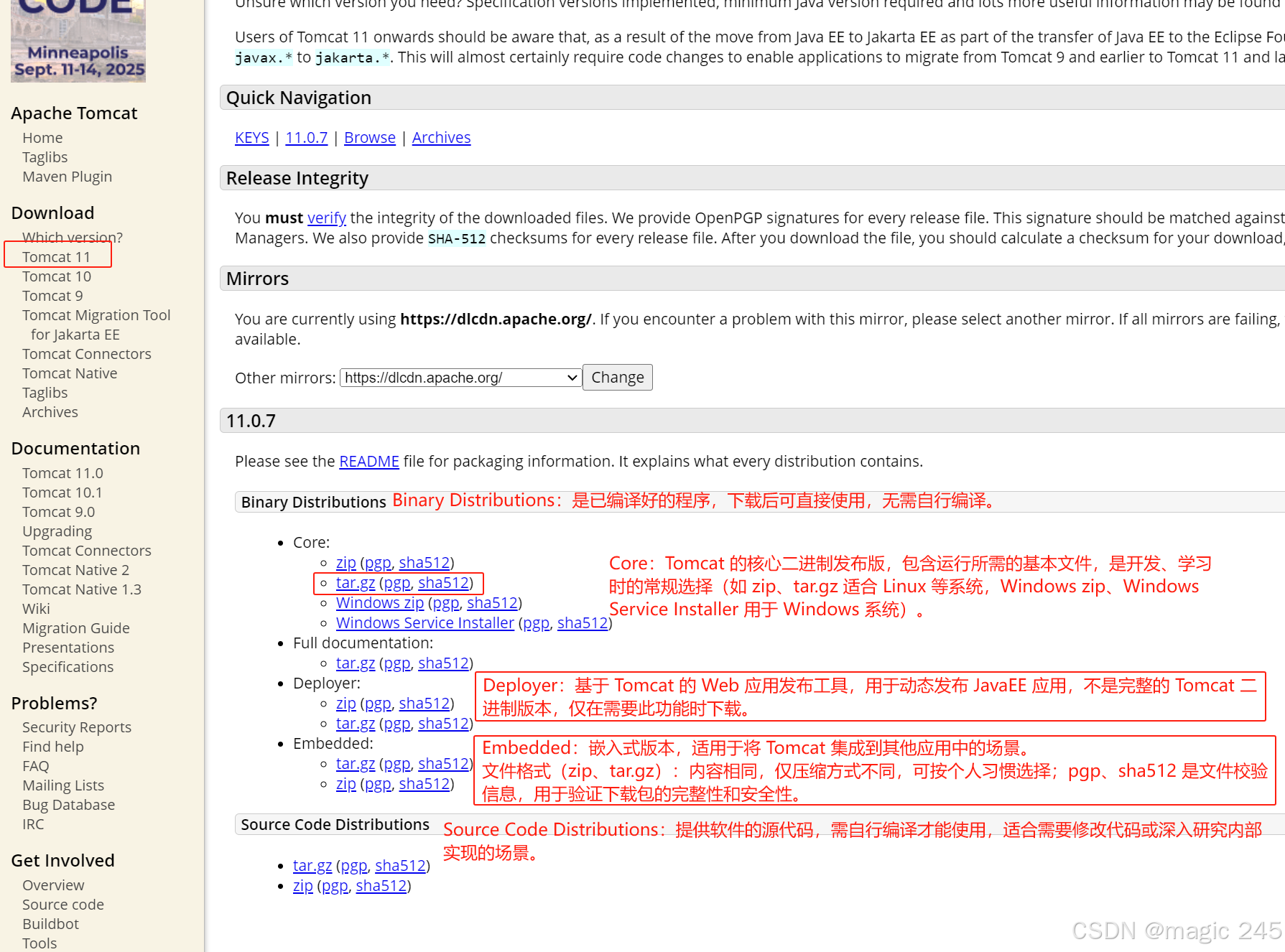Open sha512 for Embedded tar.gz
This screenshot has height=952, width=1285.
coord(444,764)
